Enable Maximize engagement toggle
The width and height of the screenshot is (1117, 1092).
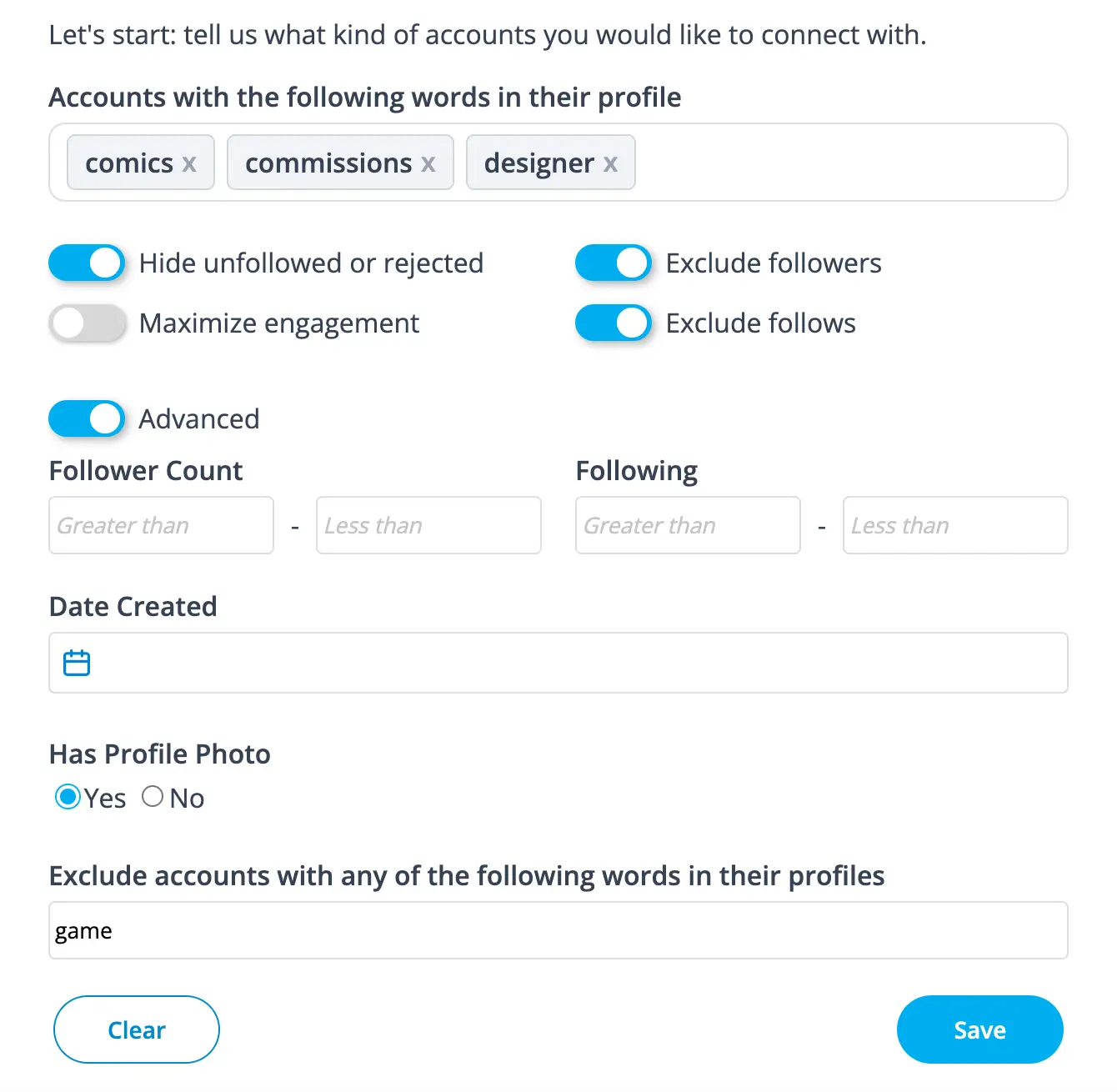[x=87, y=323]
